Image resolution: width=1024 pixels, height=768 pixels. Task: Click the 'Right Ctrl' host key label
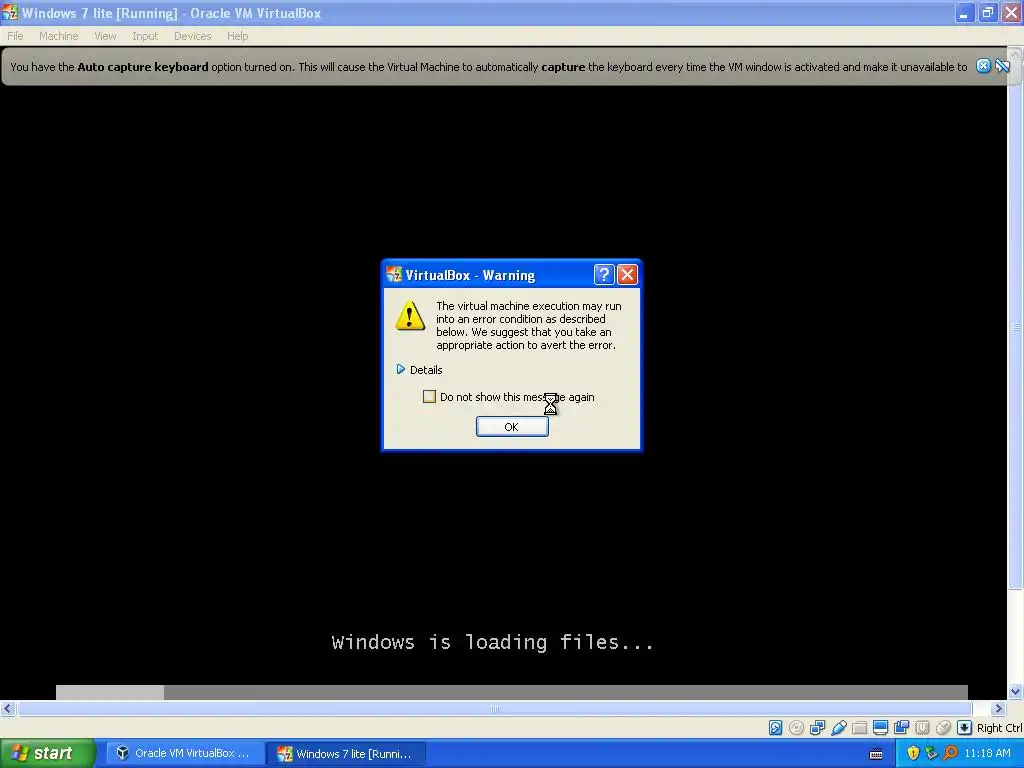point(999,728)
